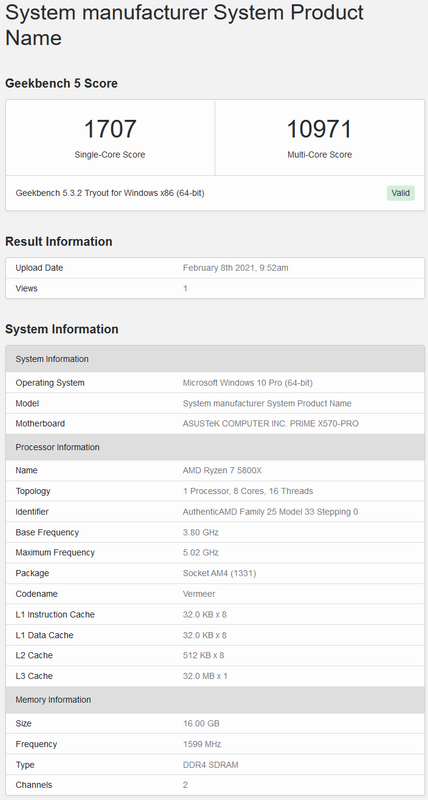This screenshot has height=800, width=428.
Task: Select the date February 8th 2021, 9:52am
Action: 235,268
